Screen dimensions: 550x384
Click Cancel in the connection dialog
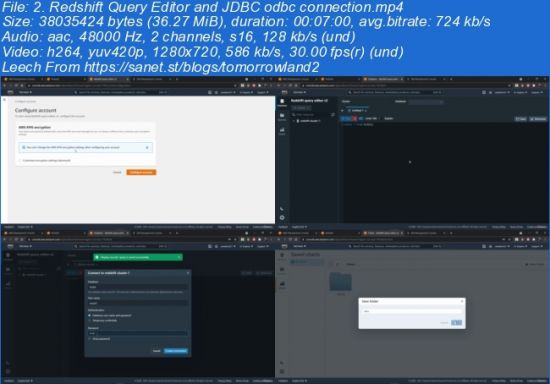[156, 351]
